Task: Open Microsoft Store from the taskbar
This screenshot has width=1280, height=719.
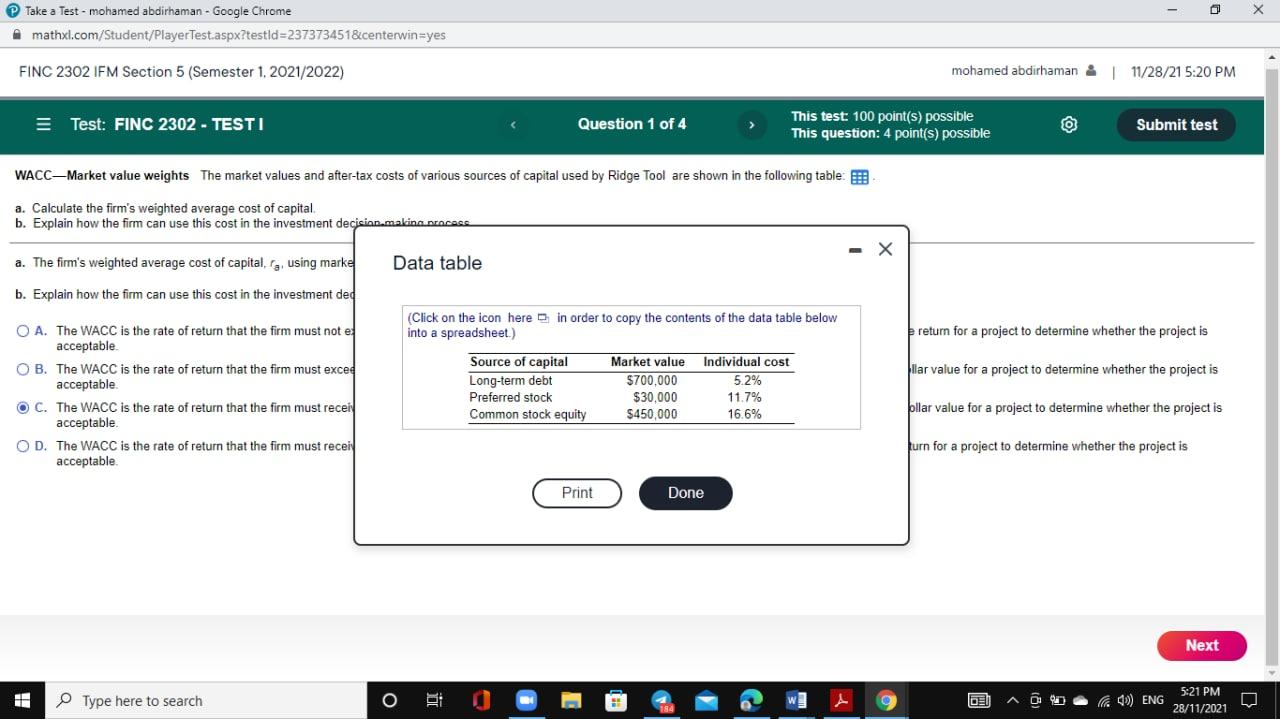Action: point(616,701)
